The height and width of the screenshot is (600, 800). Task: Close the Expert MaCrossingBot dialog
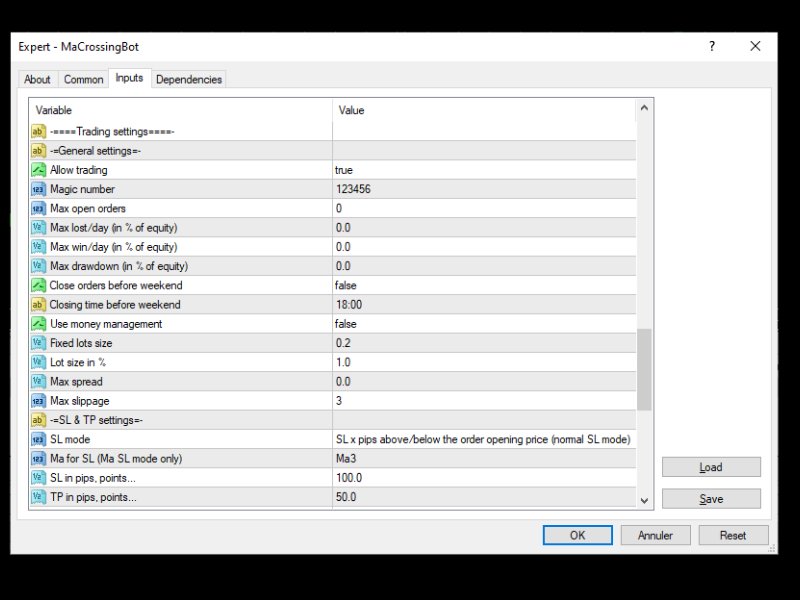pyautogui.click(x=756, y=46)
